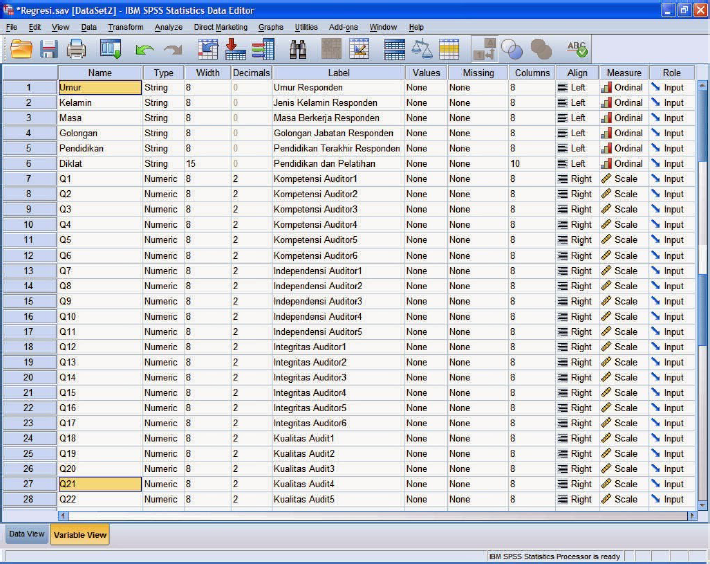Select the Measure cell of the Umur row
Image resolution: width=710 pixels, height=564 pixels.
(622, 88)
